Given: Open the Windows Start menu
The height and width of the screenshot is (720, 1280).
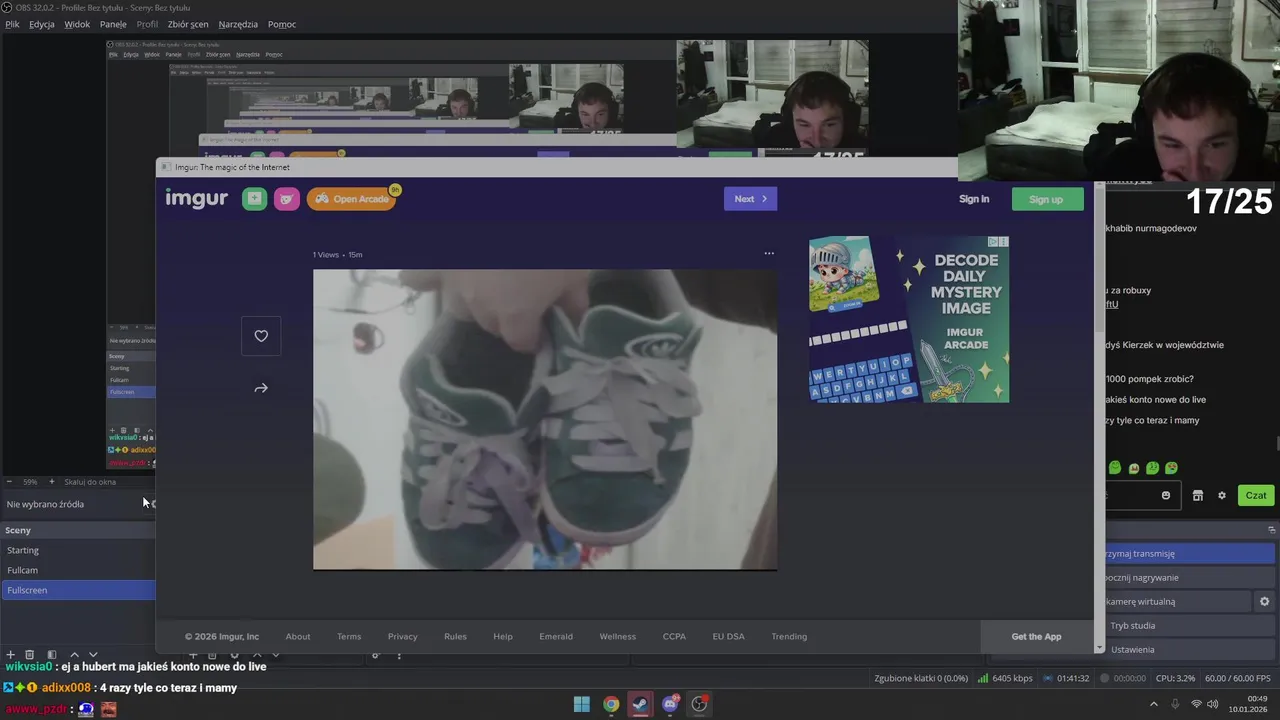Looking at the screenshot, I should pyautogui.click(x=582, y=704).
